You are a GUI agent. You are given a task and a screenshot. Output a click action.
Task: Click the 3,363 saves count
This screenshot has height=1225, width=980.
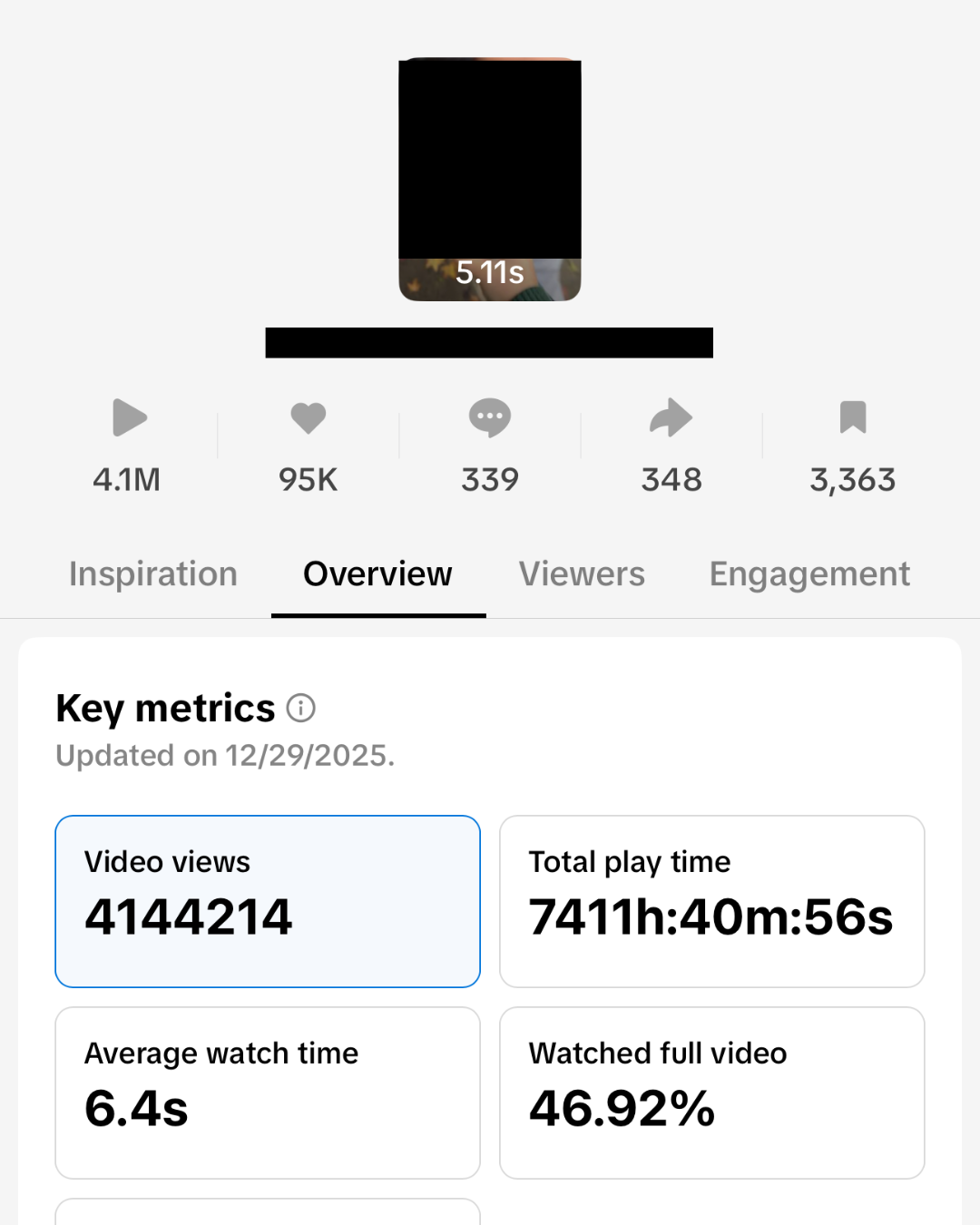pos(853,479)
